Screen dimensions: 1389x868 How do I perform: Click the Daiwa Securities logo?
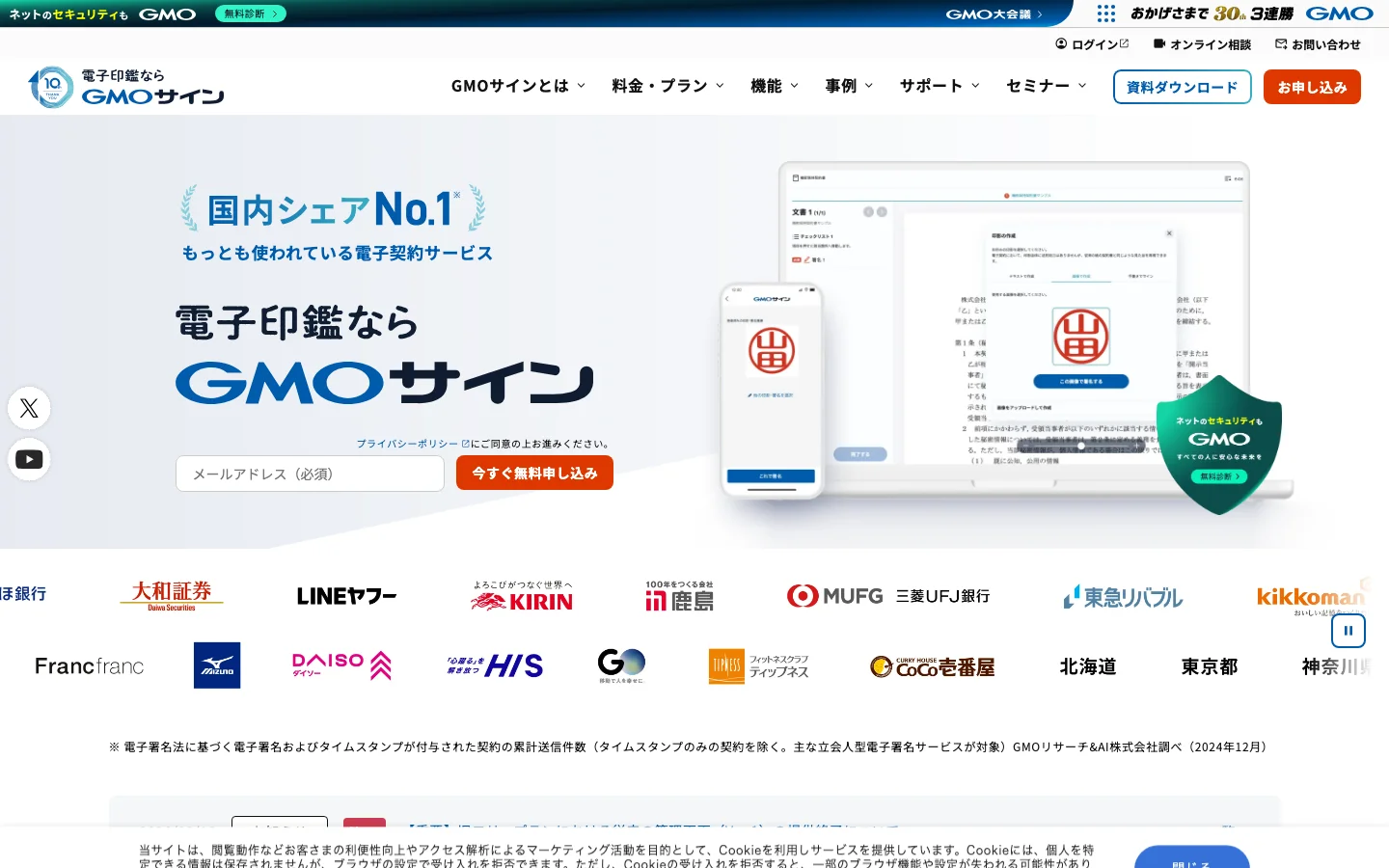pyautogui.click(x=172, y=596)
